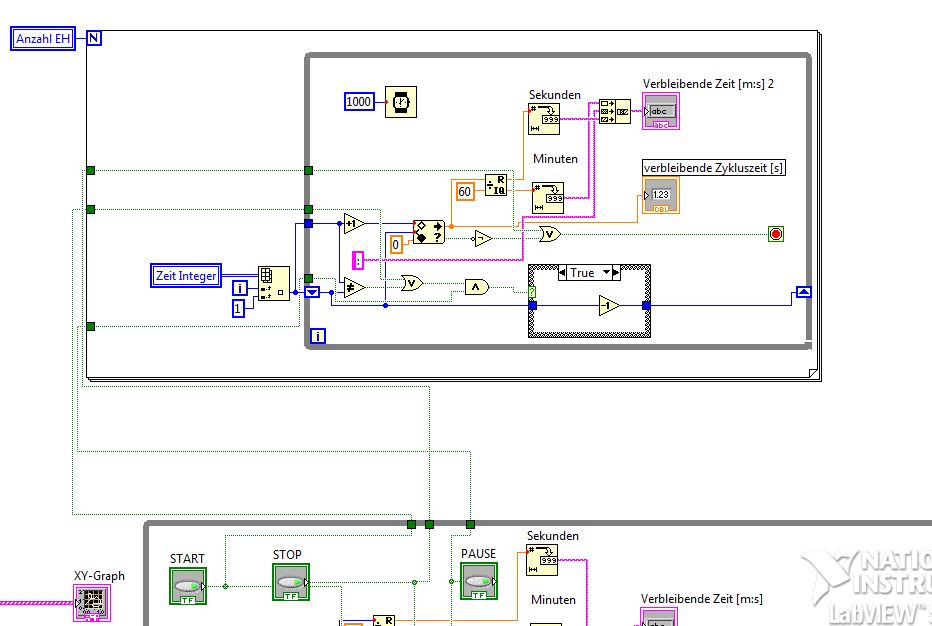
Task: Click the PAUSE boolean control terminal
Action: click(x=478, y=581)
